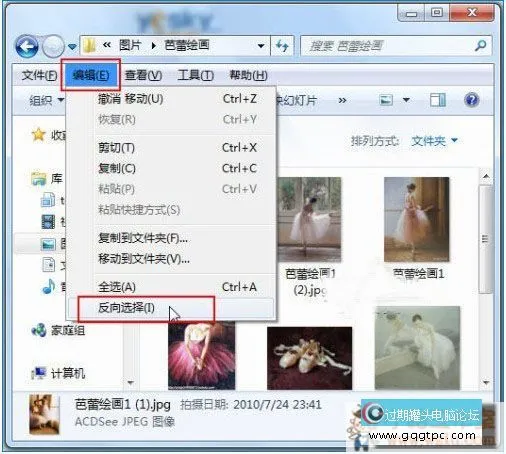Choose 剪切(T) from the edit menu
This screenshot has height=454, width=506.
[171, 147]
